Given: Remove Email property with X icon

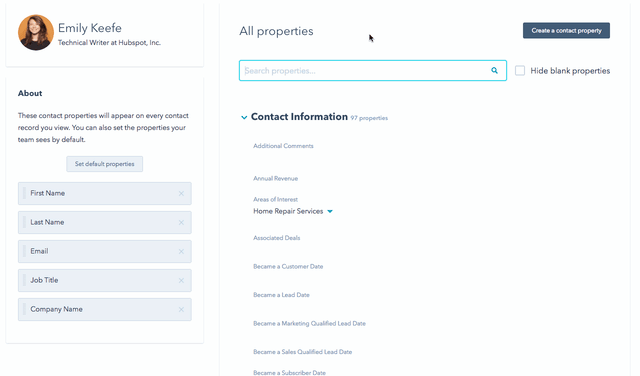Looking at the screenshot, I should (181, 251).
